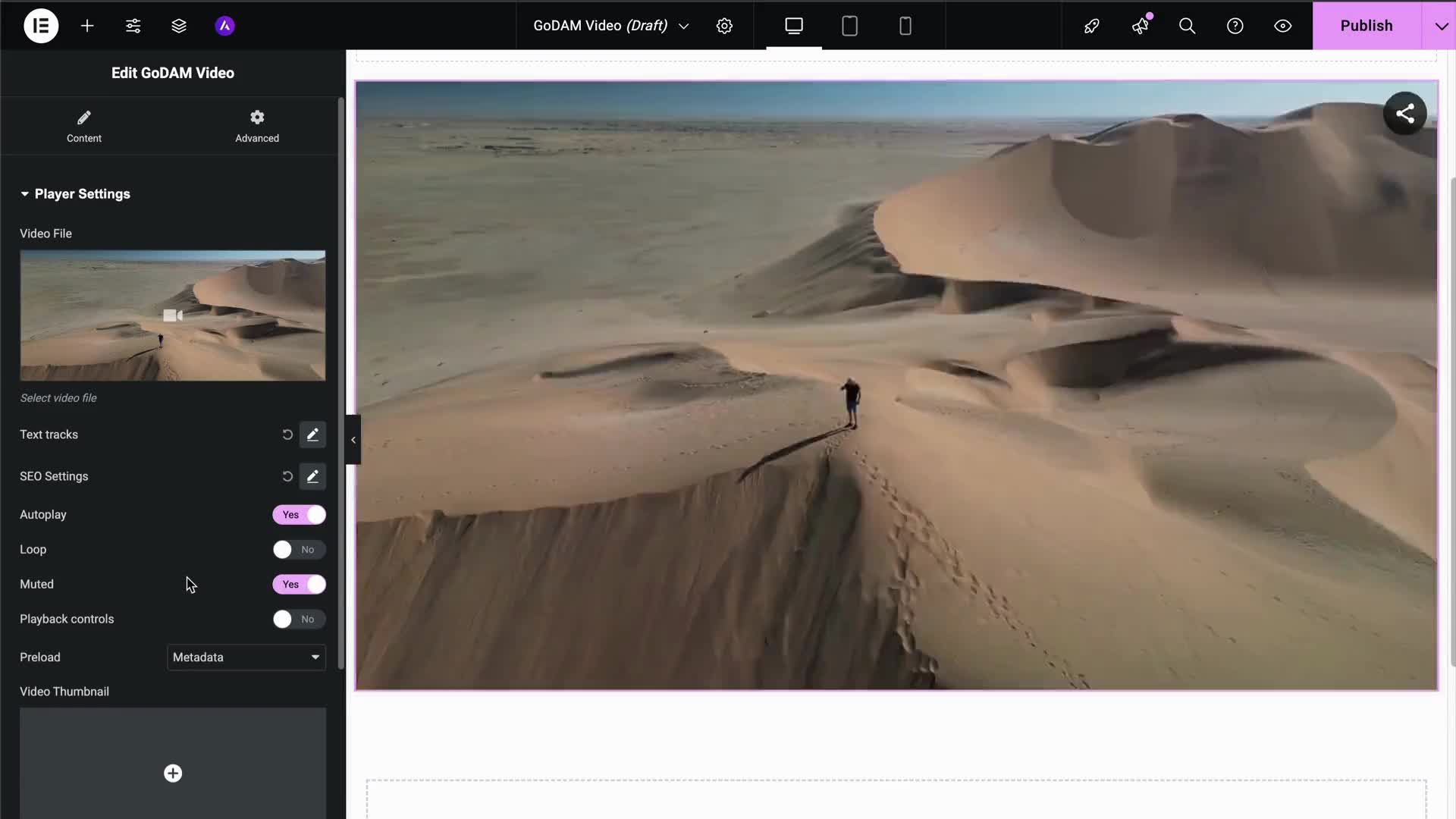Switch to the Advanced tab

coord(257,126)
